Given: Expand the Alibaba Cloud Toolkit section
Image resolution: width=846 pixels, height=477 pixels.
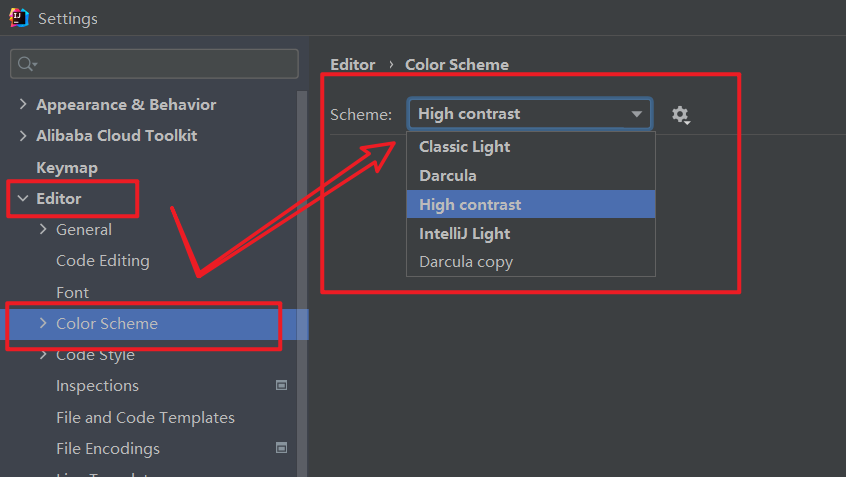Looking at the screenshot, I should [x=23, y=136].
